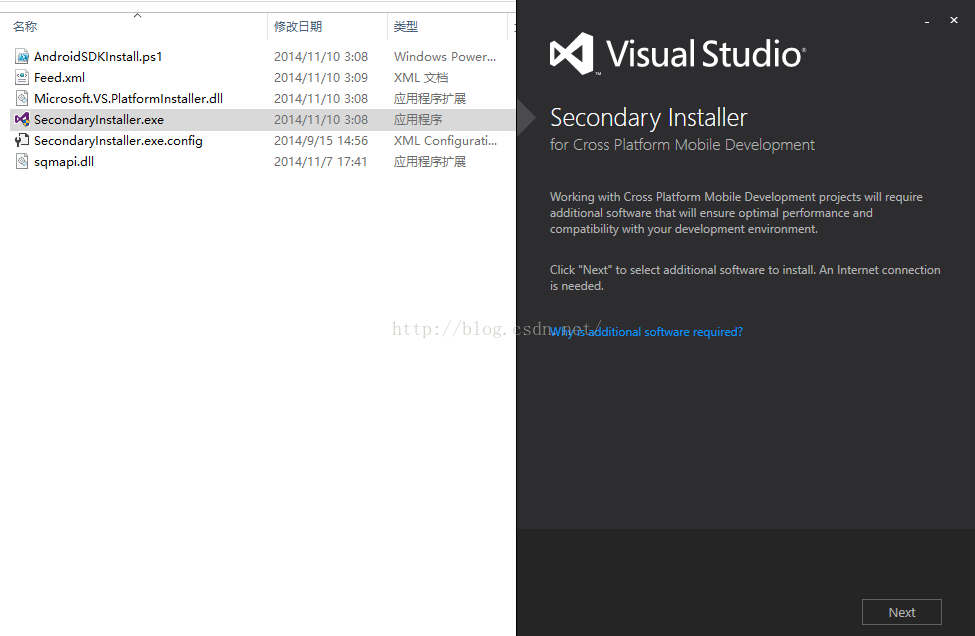
Task: Click date 2014/11/7 17:41 in sqmapi row
Action: [x=320, y=162]
